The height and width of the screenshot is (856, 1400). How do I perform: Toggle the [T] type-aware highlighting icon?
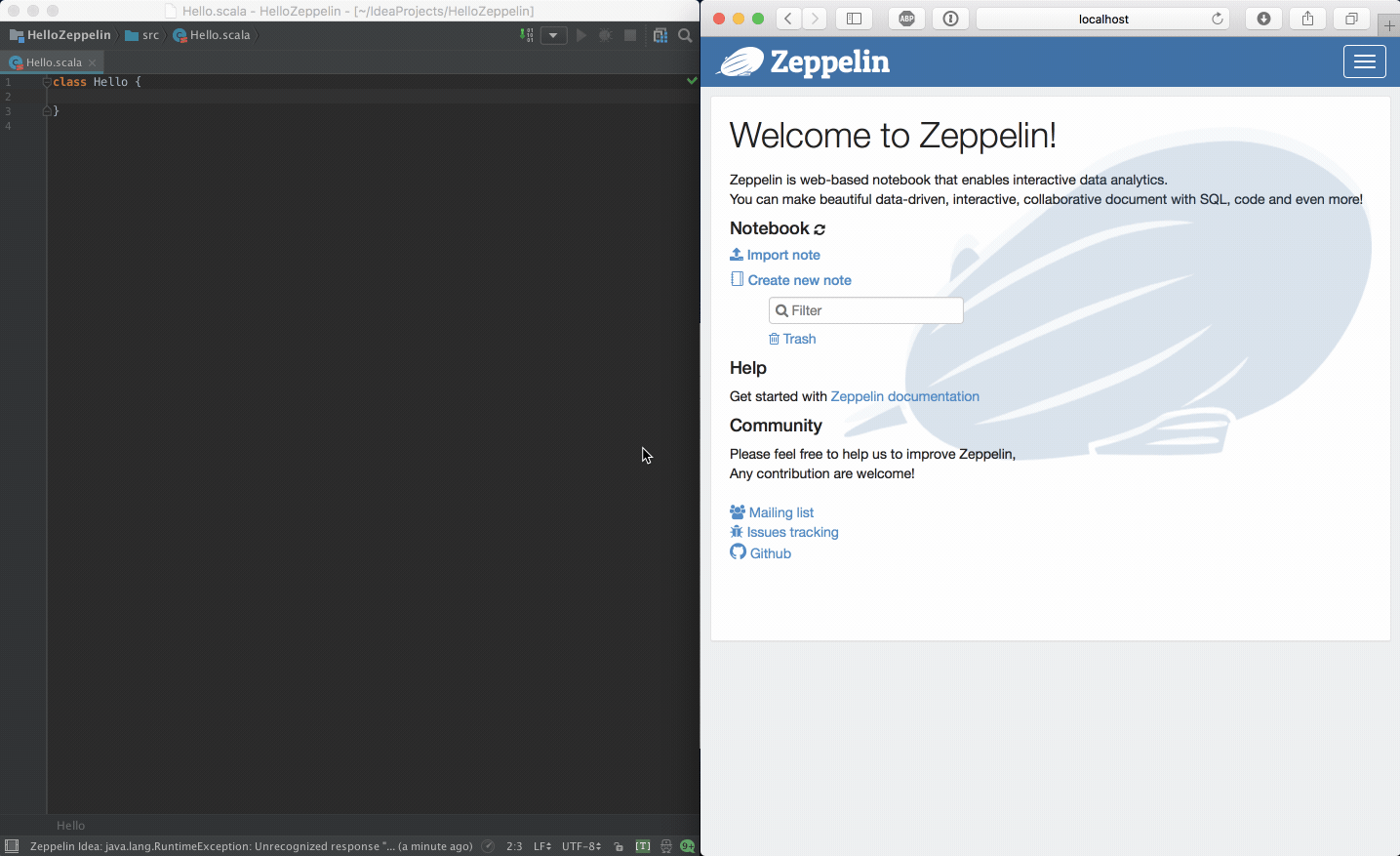pos(643,846)
